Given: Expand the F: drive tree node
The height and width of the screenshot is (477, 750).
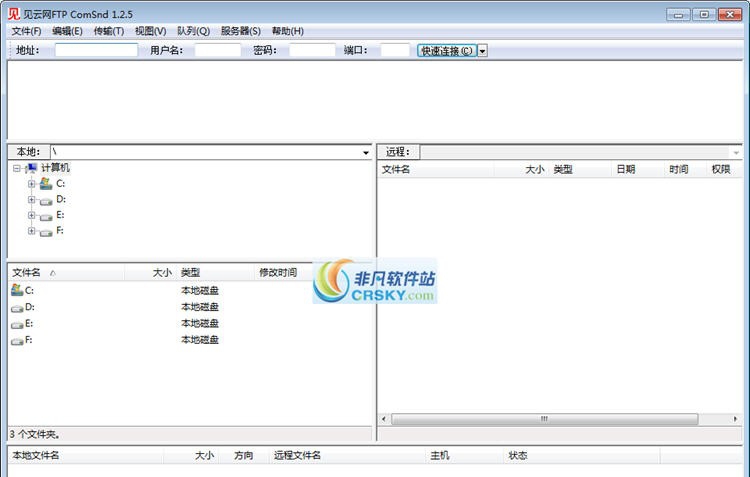Looking at the screenshot, I should (32, 231).
